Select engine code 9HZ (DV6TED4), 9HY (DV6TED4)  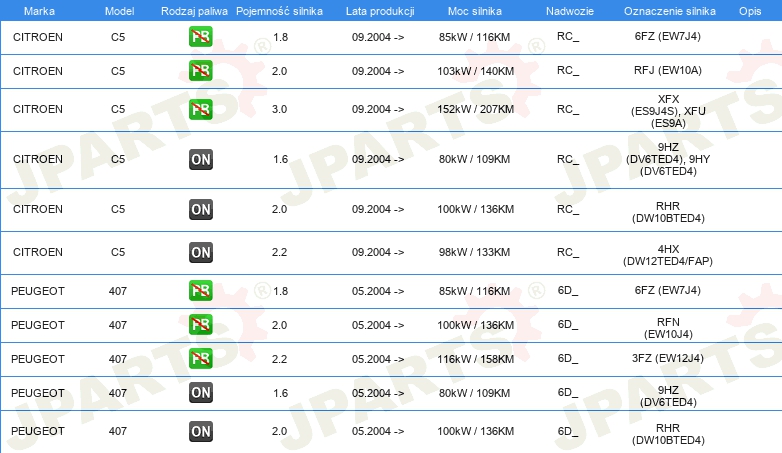(668, 159)
